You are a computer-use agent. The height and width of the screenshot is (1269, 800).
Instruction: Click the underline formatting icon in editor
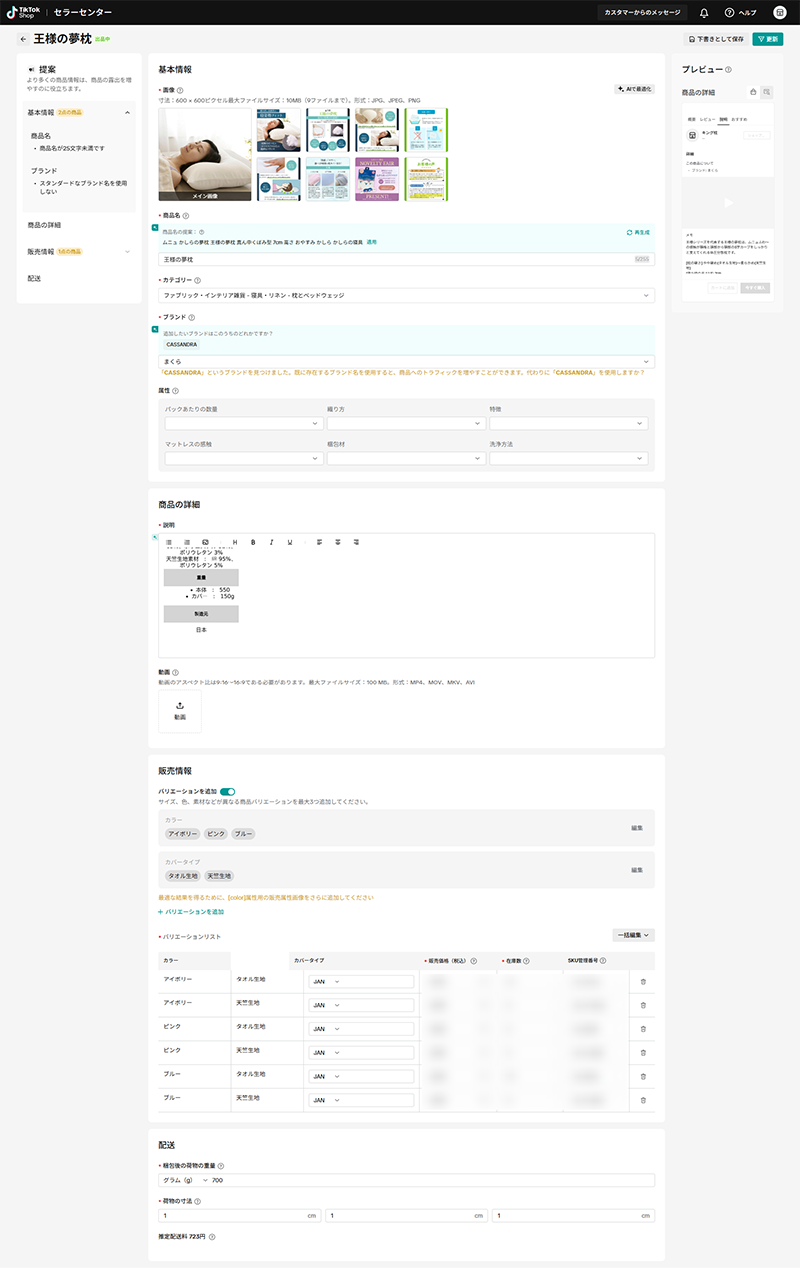coord(290,542)
